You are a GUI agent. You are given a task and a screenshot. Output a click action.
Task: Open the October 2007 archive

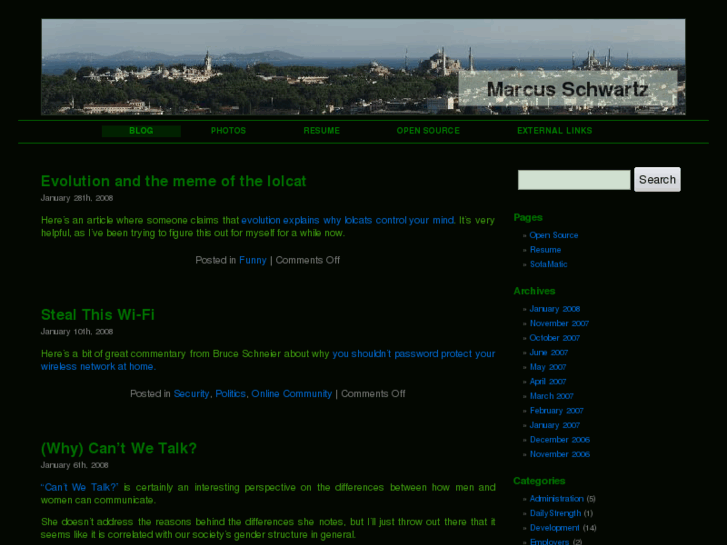[x=555, y=338]
